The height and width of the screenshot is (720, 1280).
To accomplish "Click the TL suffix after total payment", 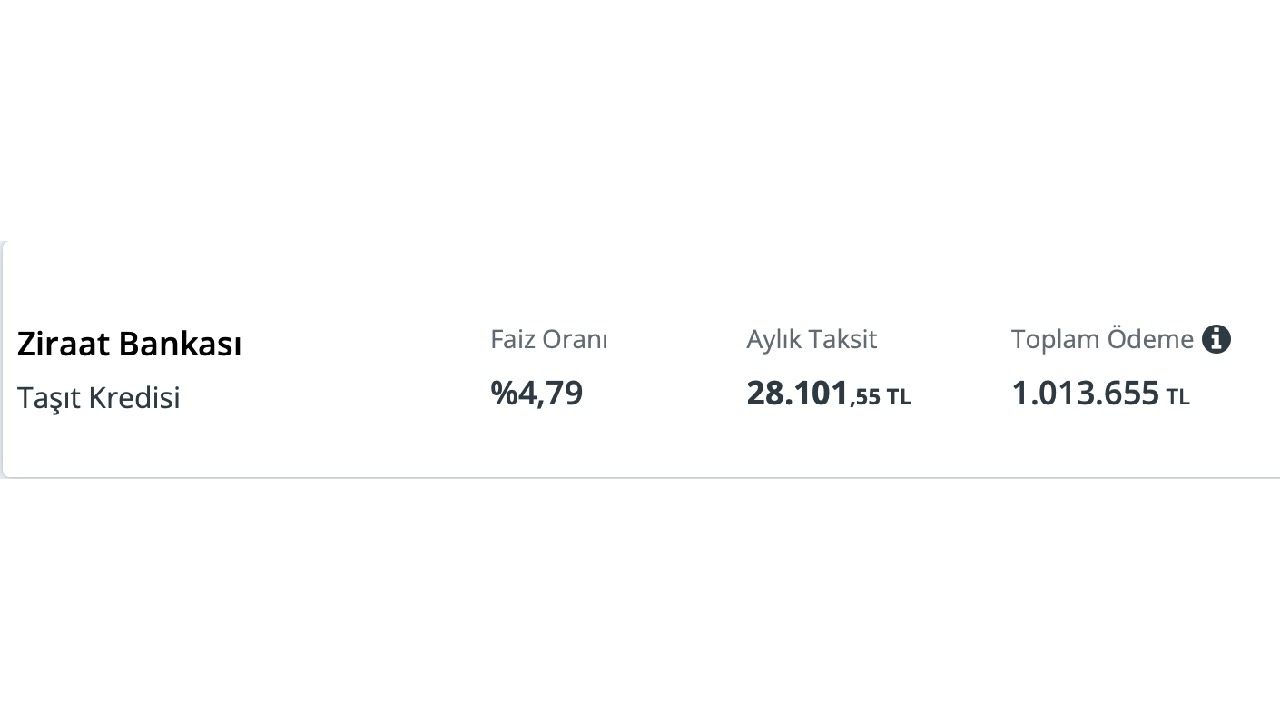I will pyautogui.click(x=1177, y=397).
